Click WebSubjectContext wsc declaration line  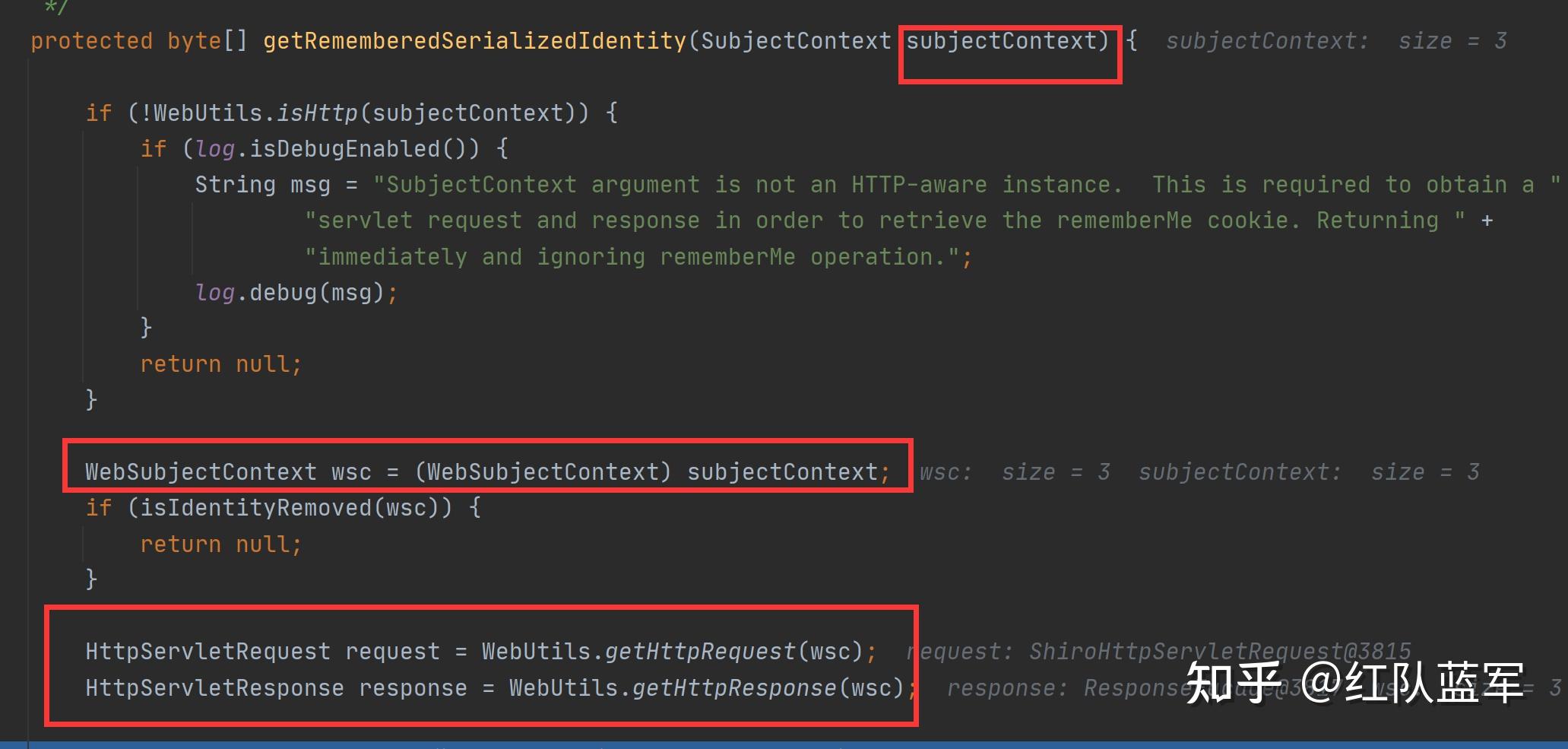click(487, 472)
